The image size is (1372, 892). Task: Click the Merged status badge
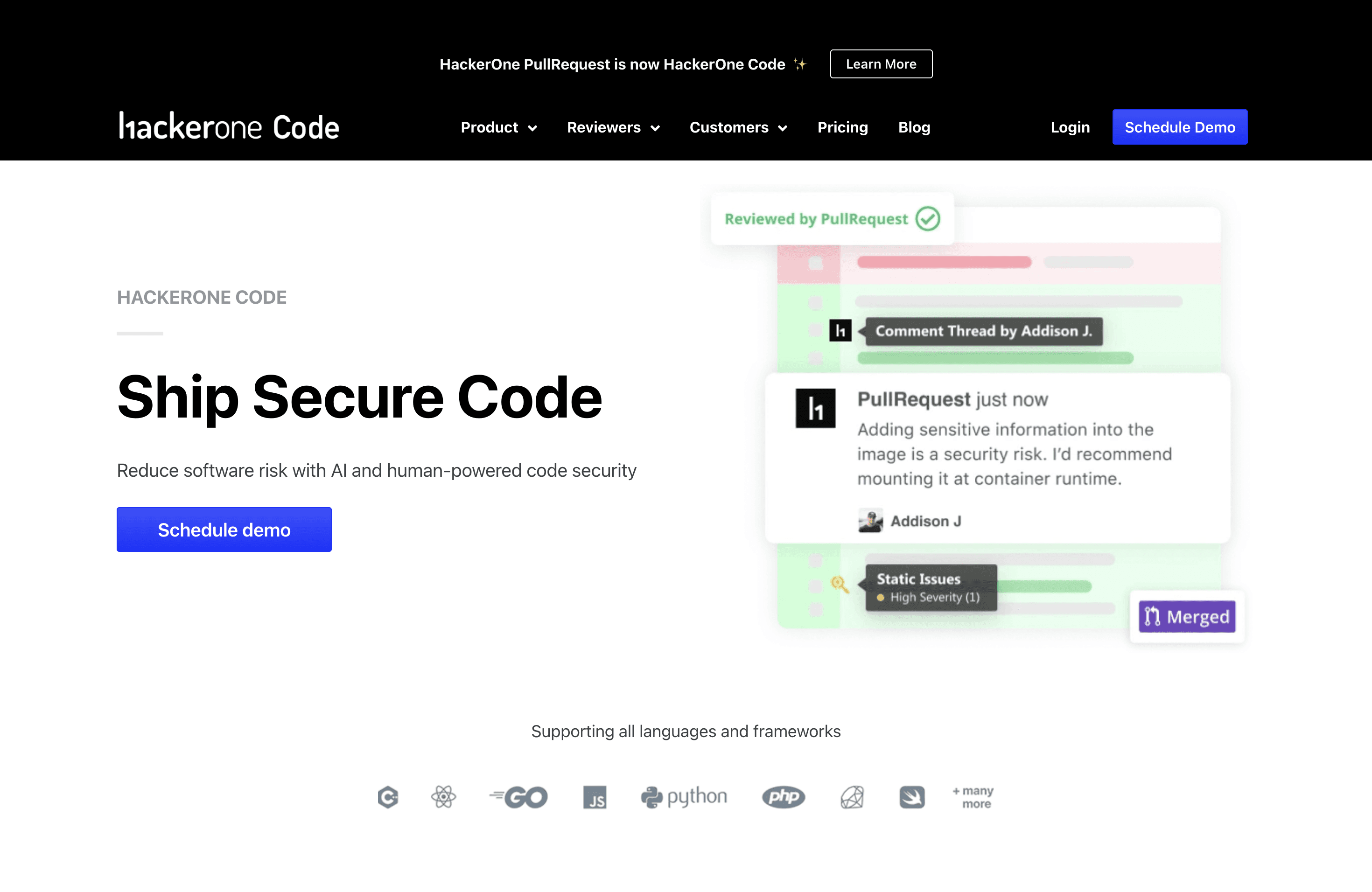(x=1186, y=617)
